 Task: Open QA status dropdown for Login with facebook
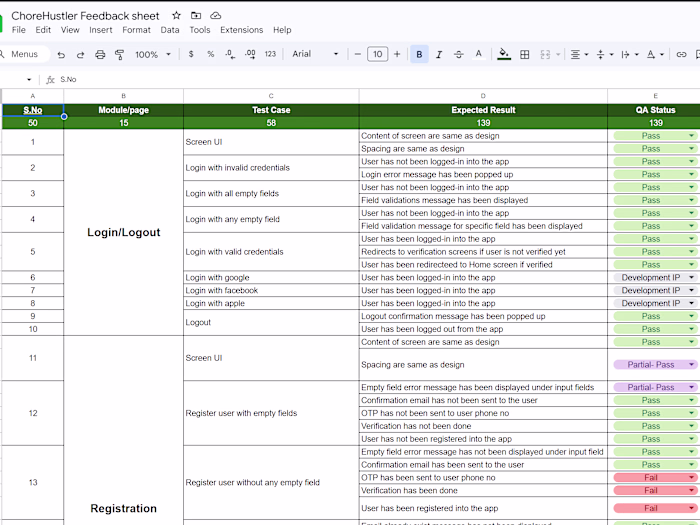[x=692, y=290]
